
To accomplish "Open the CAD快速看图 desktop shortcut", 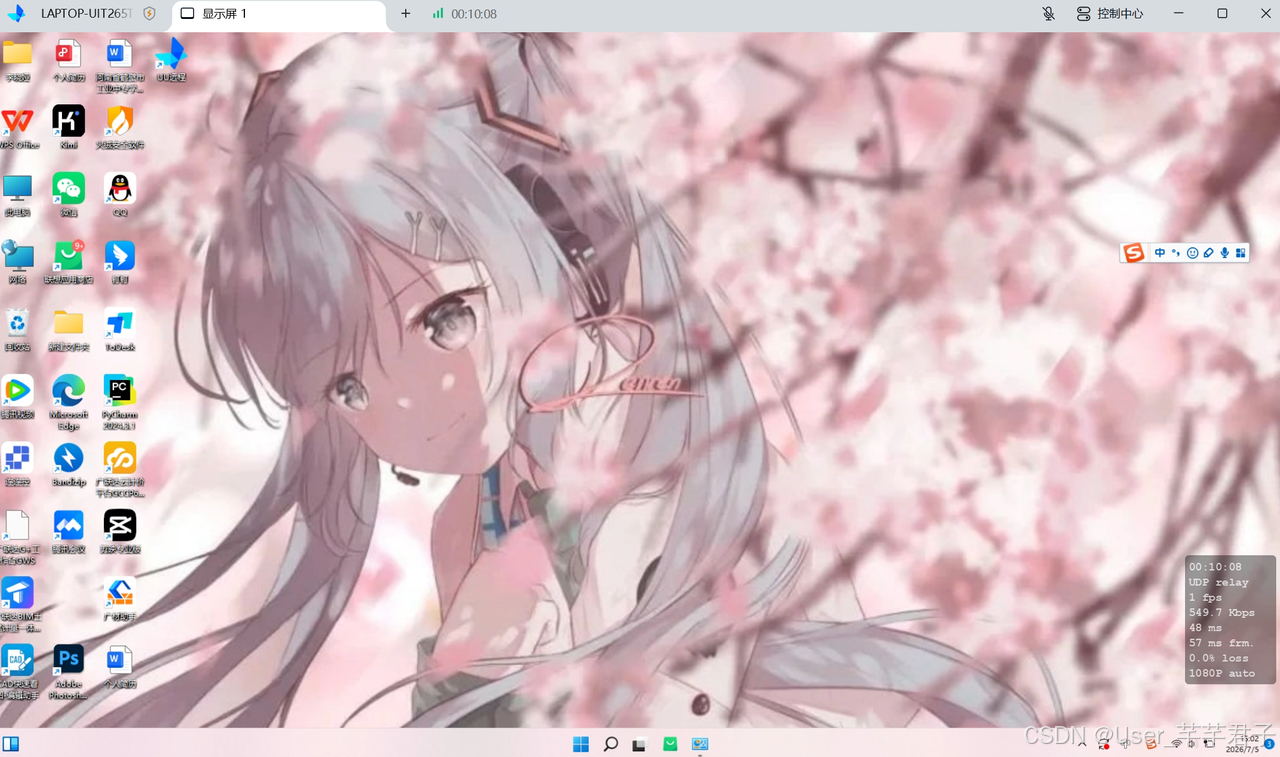I will click(x=18, y=672).
